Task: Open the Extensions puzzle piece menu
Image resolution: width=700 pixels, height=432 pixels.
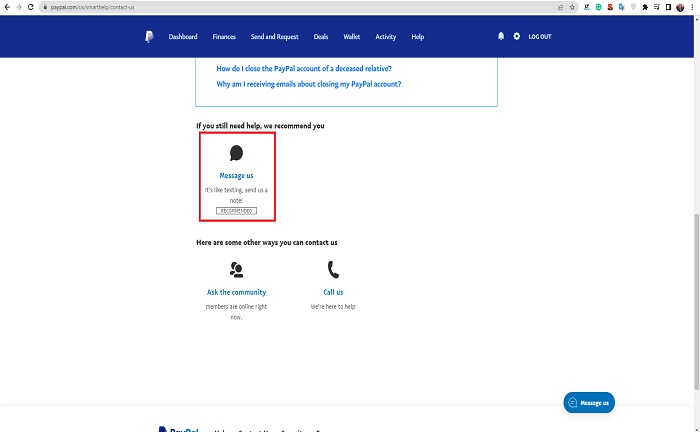Action: pos(645,7)
